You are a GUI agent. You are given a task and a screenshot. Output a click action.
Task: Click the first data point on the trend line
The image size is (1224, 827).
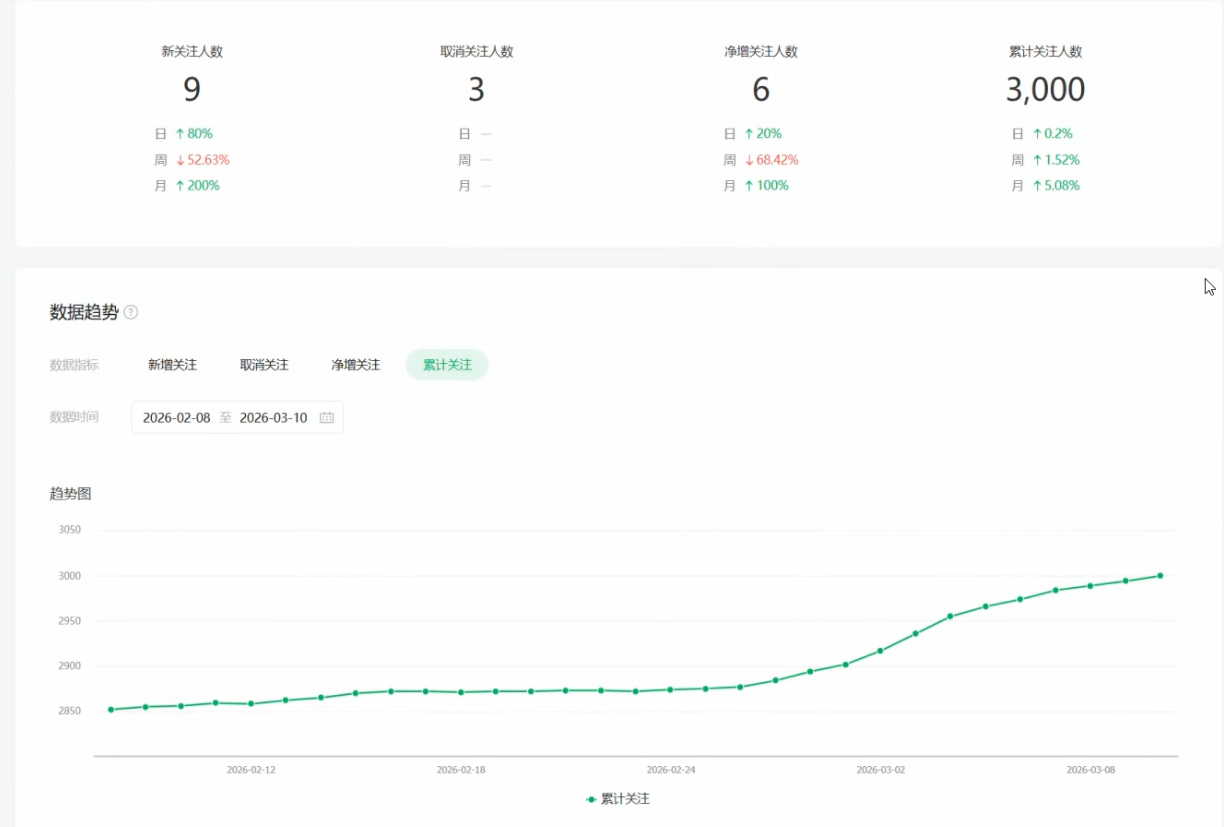pos(111,710)
